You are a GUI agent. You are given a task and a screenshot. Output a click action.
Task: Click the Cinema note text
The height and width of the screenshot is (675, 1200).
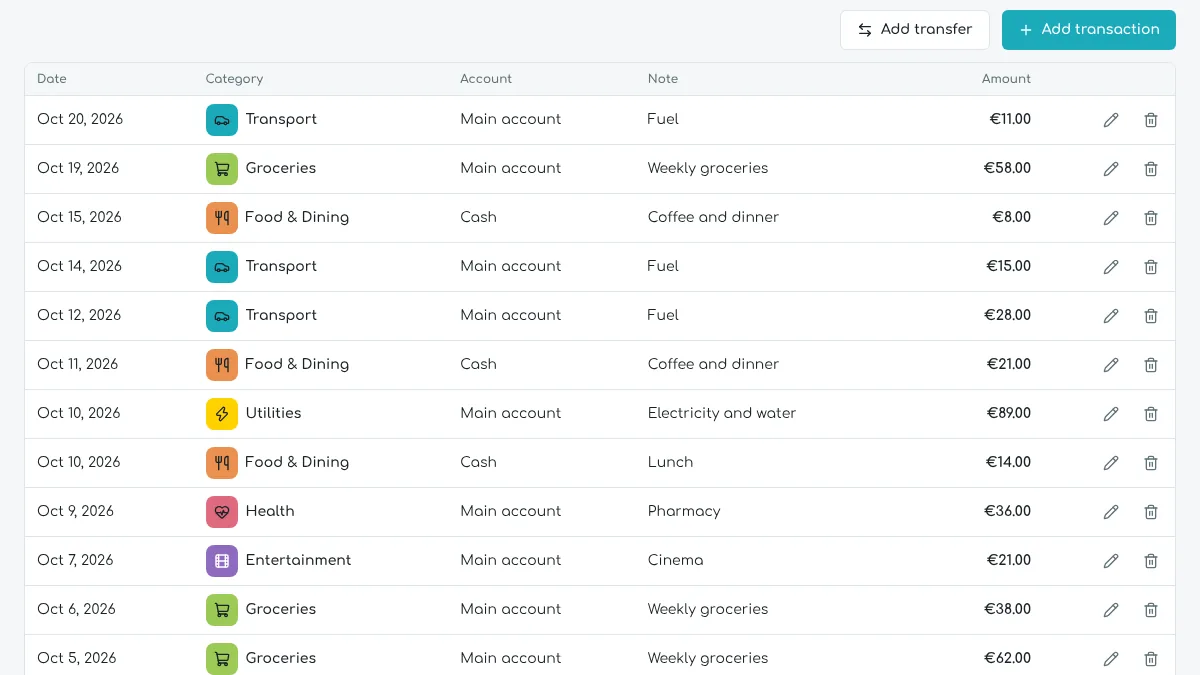(x=676, y=560)
